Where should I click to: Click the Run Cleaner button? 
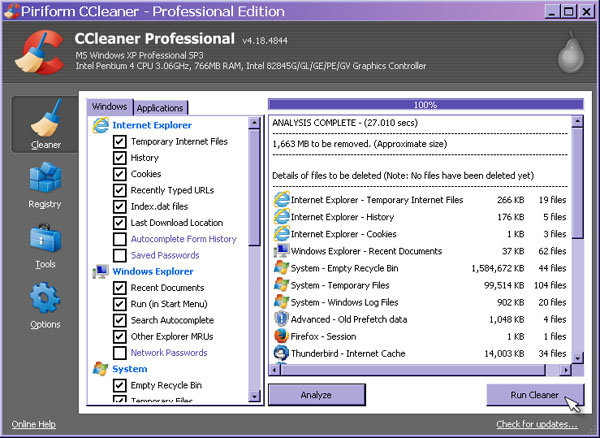534,395
